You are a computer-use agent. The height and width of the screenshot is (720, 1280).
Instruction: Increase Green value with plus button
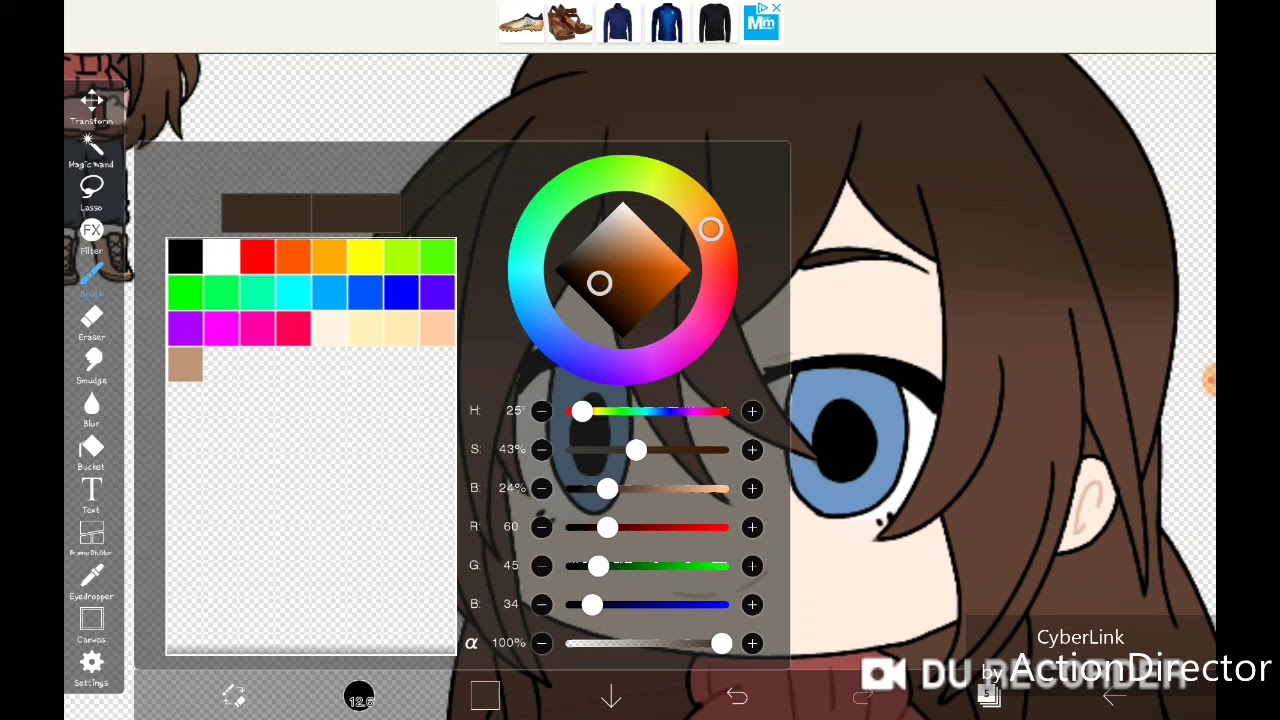tap(752, 566)
